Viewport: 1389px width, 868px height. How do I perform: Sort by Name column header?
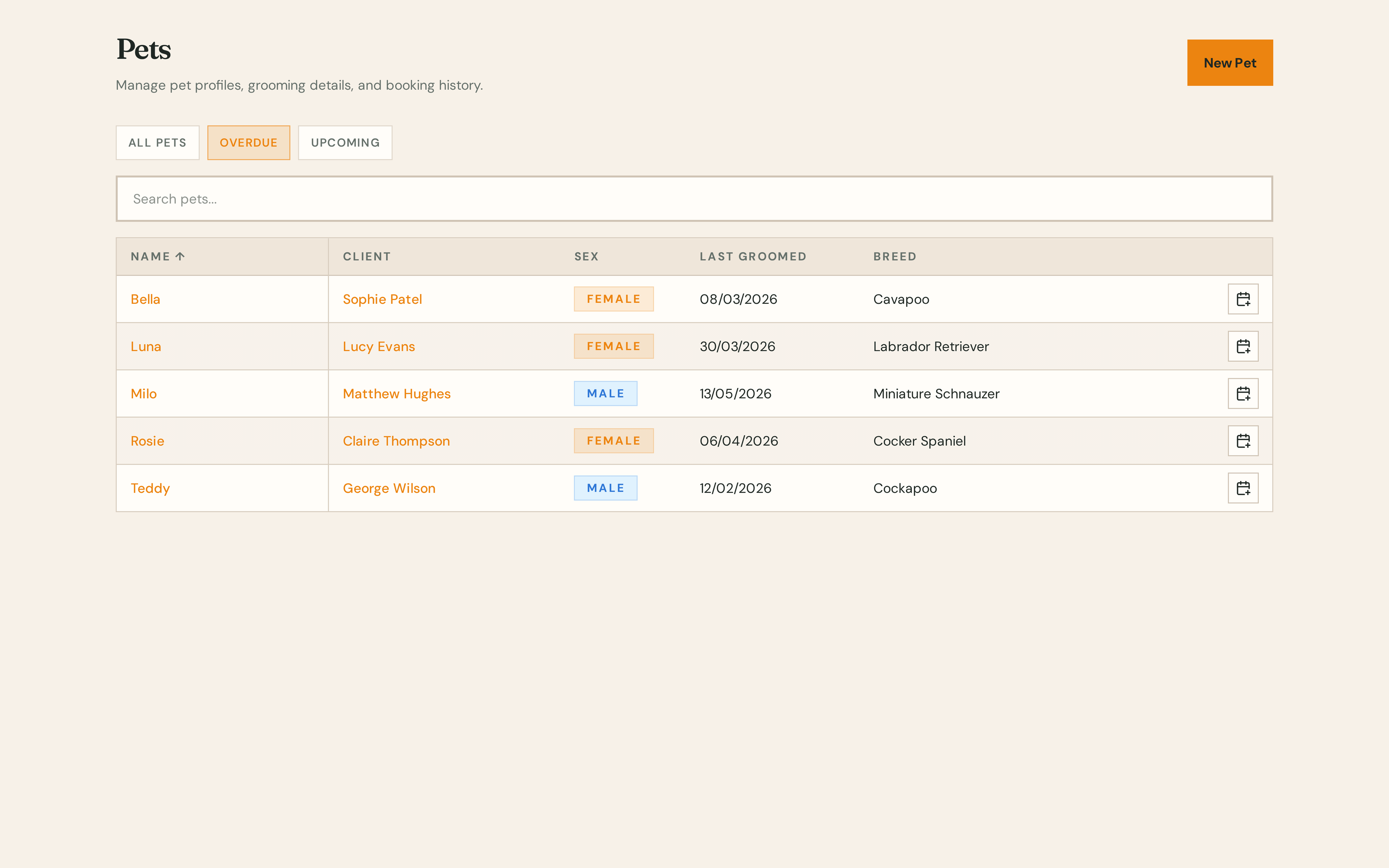157,257
